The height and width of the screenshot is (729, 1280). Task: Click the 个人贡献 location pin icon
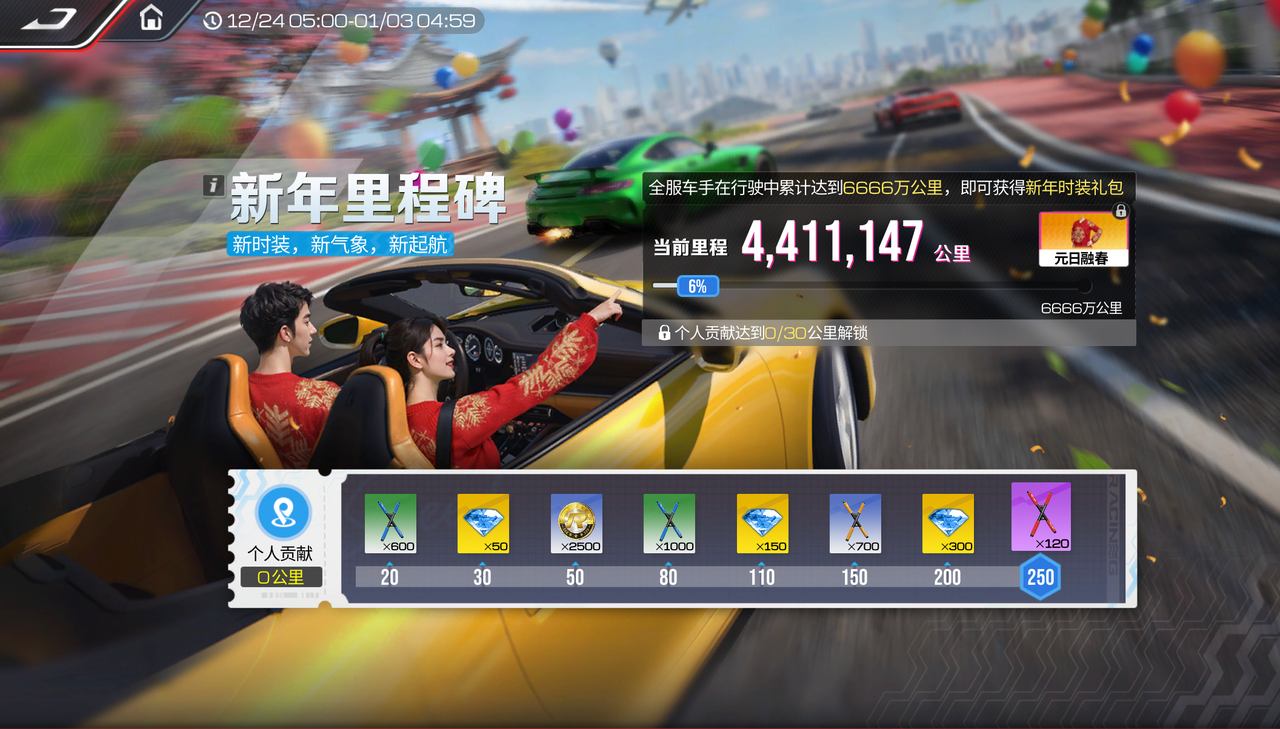pyautogui.click(x=284, y=513)
